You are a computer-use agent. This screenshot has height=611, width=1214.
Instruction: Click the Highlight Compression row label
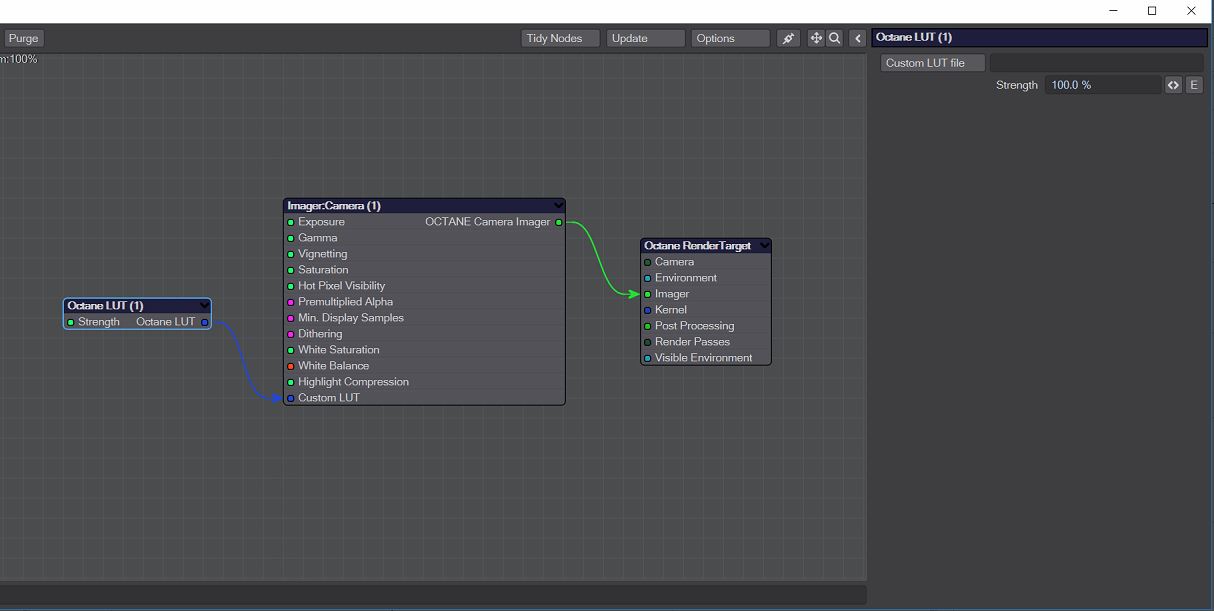354,382
